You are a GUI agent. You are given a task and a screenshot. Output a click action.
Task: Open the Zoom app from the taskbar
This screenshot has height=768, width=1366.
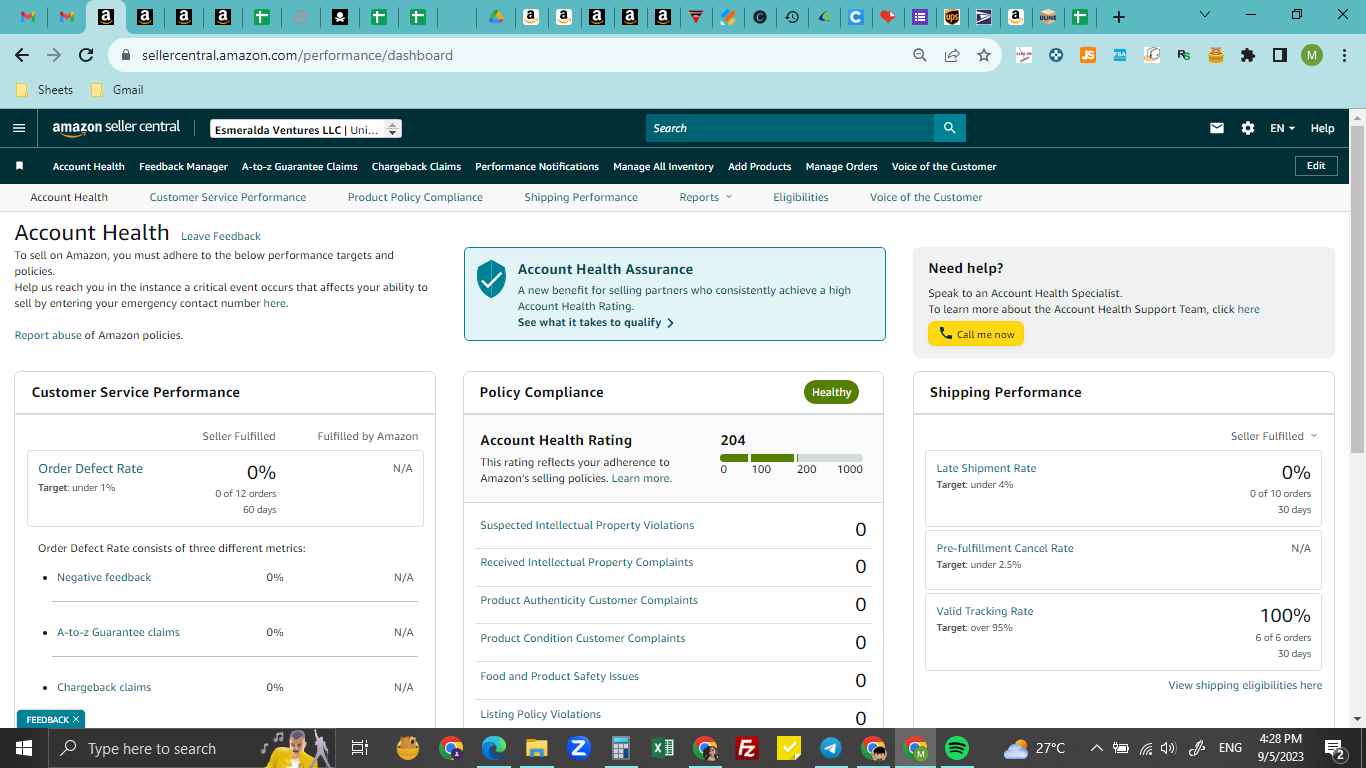pyautogui.click(x=578, y=748)
